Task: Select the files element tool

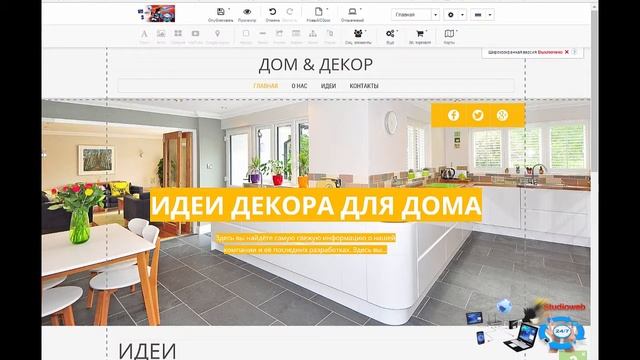Action: click(330, 33)
